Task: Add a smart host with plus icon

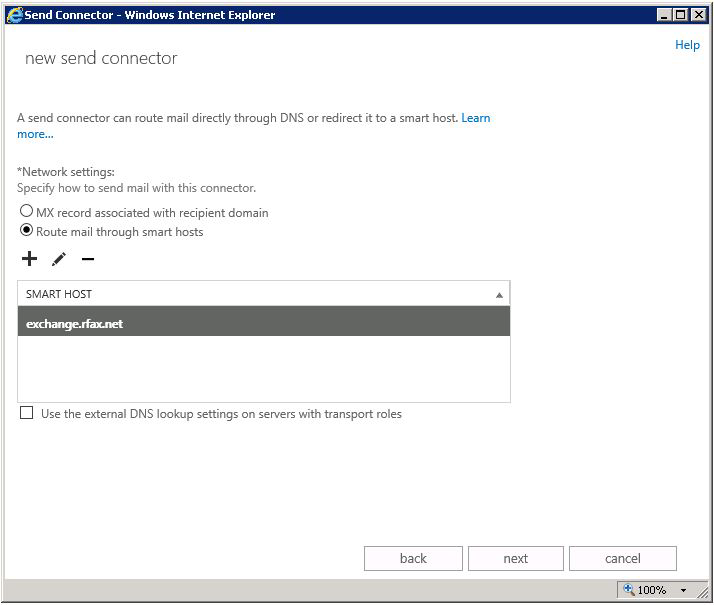Action: coord(29,259)
